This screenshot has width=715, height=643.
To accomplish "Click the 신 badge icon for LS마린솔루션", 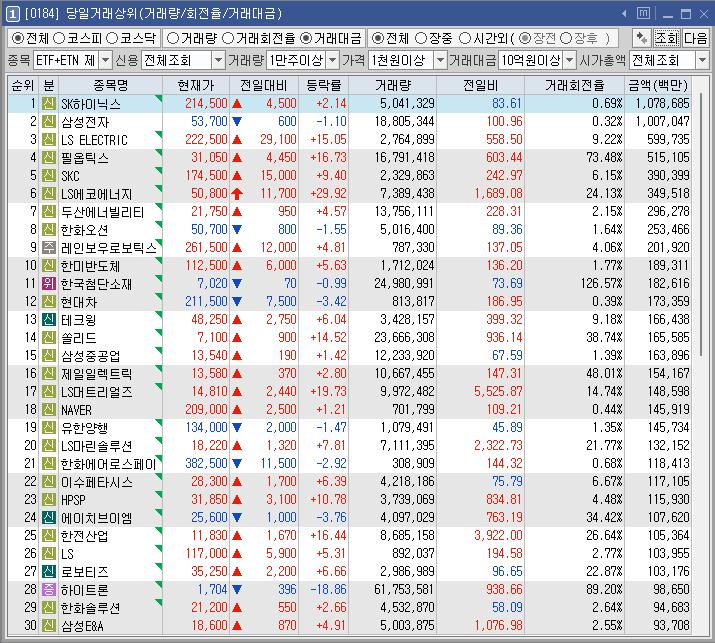I will pyautogui.click(x=48, y=446).
